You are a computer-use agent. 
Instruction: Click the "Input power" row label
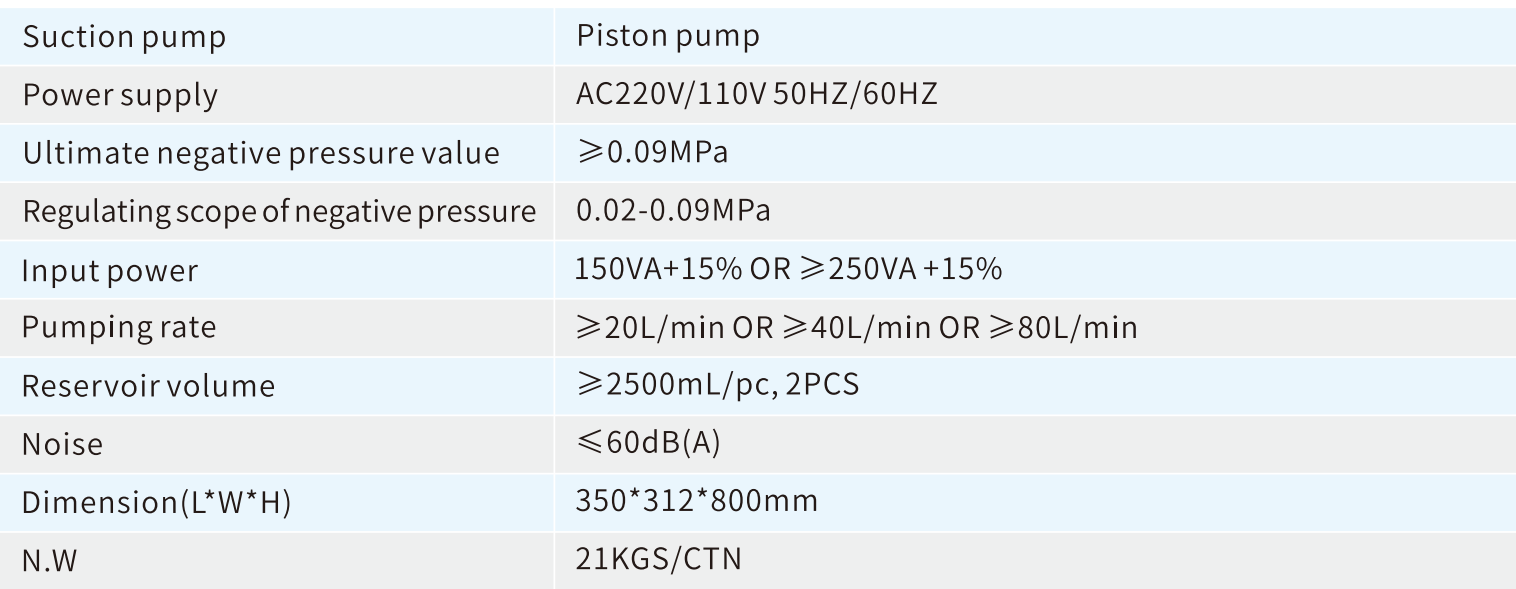pyautogui.click(x=110, y=270)
